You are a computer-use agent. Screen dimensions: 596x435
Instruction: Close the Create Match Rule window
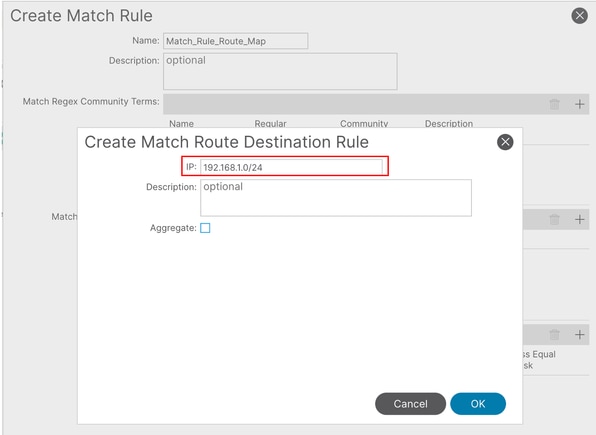point(579,16)
